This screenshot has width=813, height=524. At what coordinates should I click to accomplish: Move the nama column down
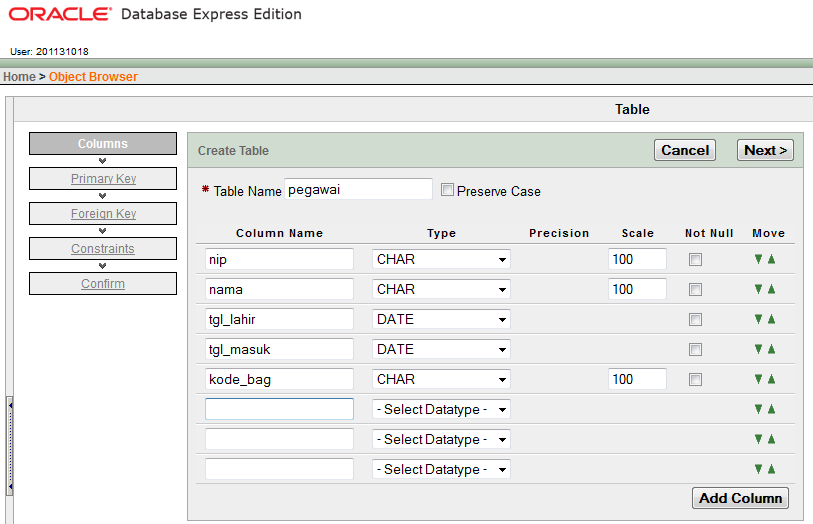pos(759,289)
